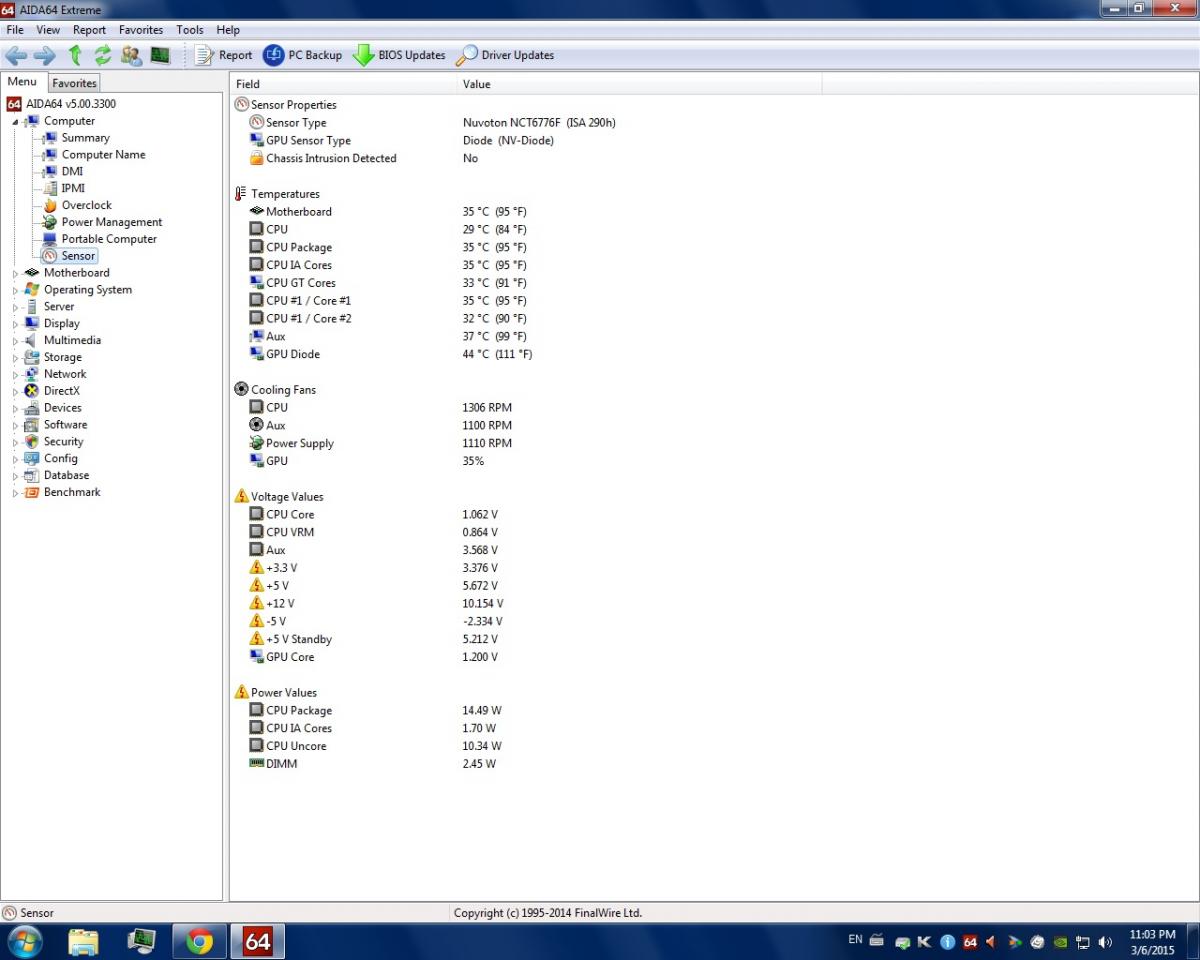Viewport: 1200px width, 960px height.
Task: Open the Report menu in the menu bar
Action: coord(90,30)
